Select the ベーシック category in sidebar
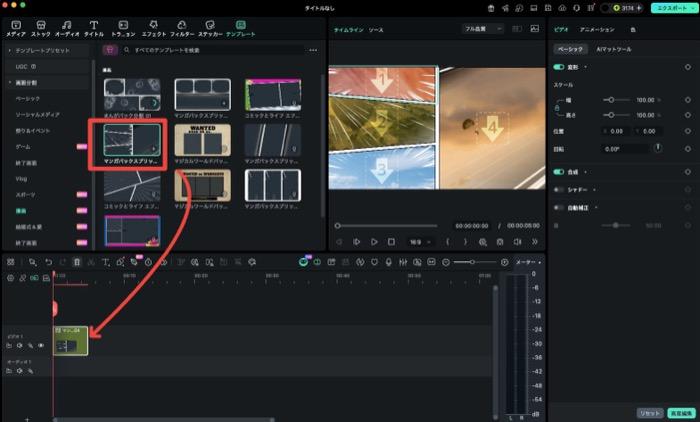The width and height of the screenshot is (700, 422). [28, 98]
